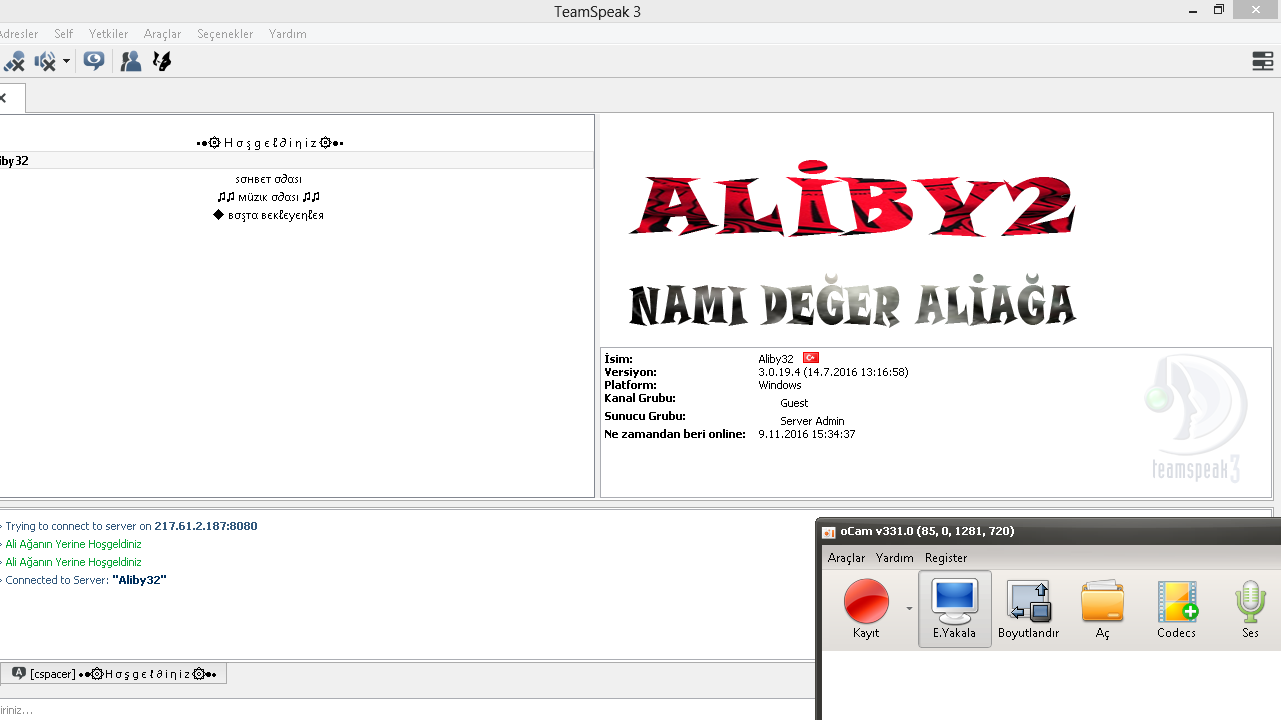Open the Self menu

click(64, 34)
